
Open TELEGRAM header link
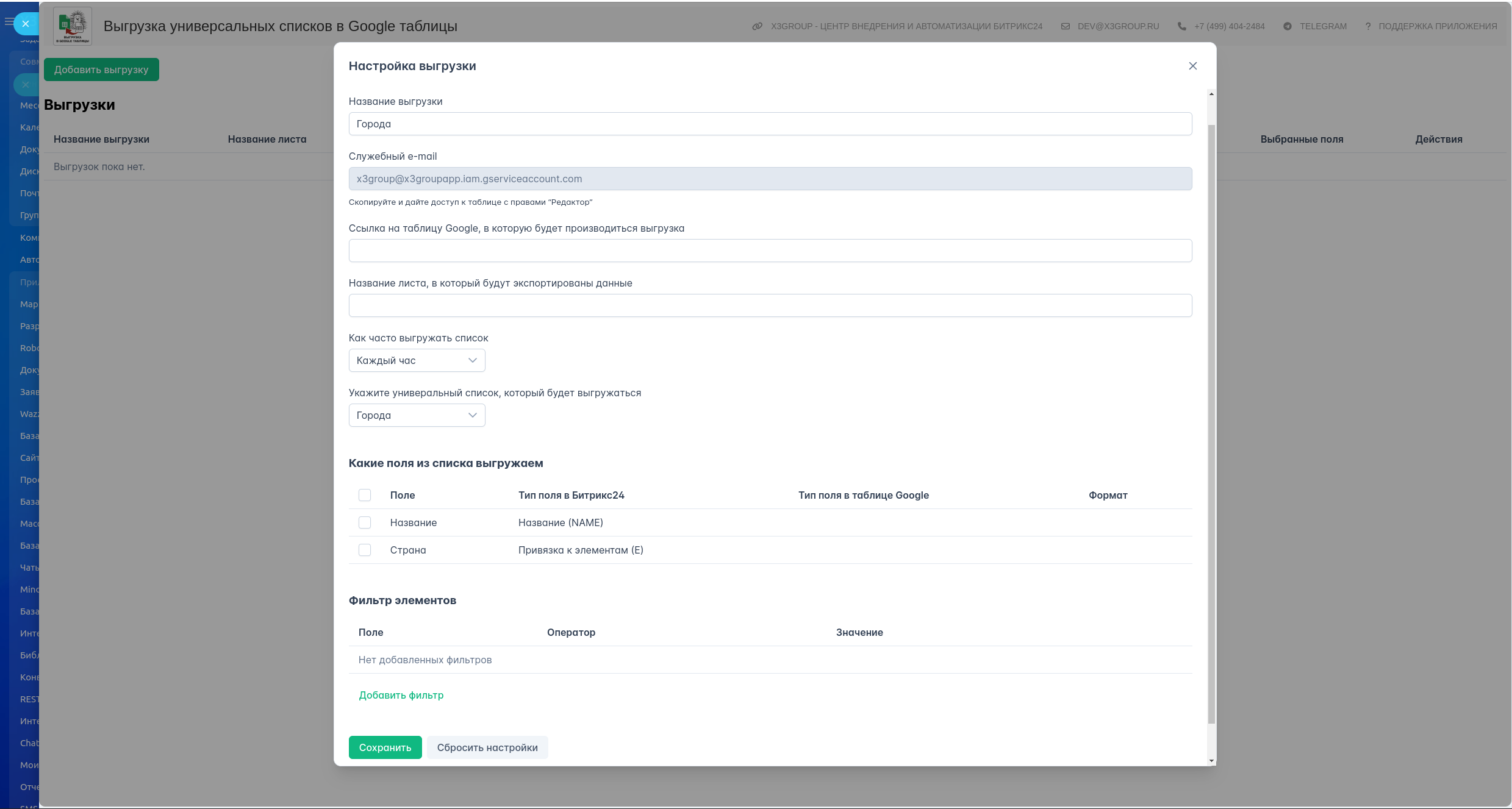tap(1322, 26)
